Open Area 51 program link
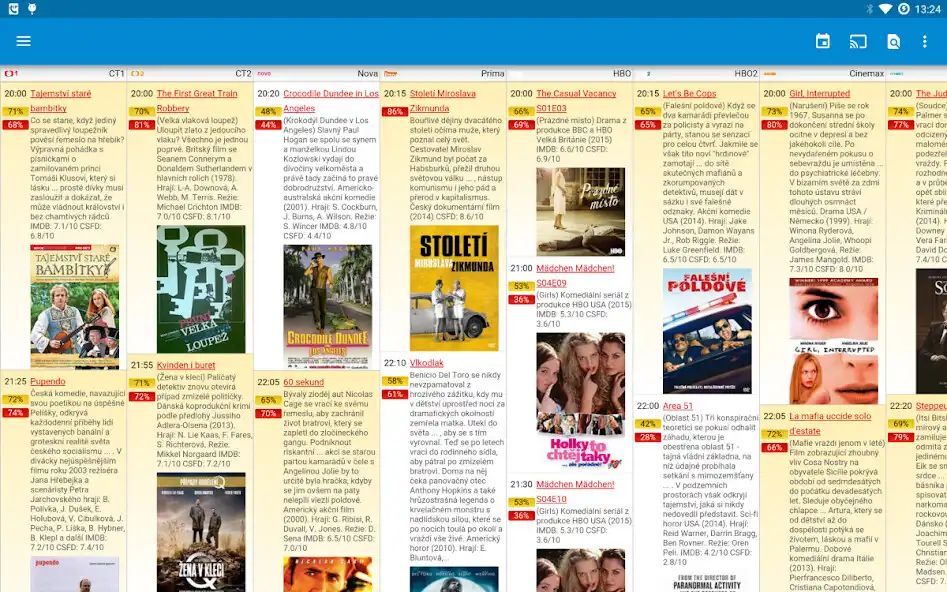This screenshot has height=592, width=947. coord(678,406)
